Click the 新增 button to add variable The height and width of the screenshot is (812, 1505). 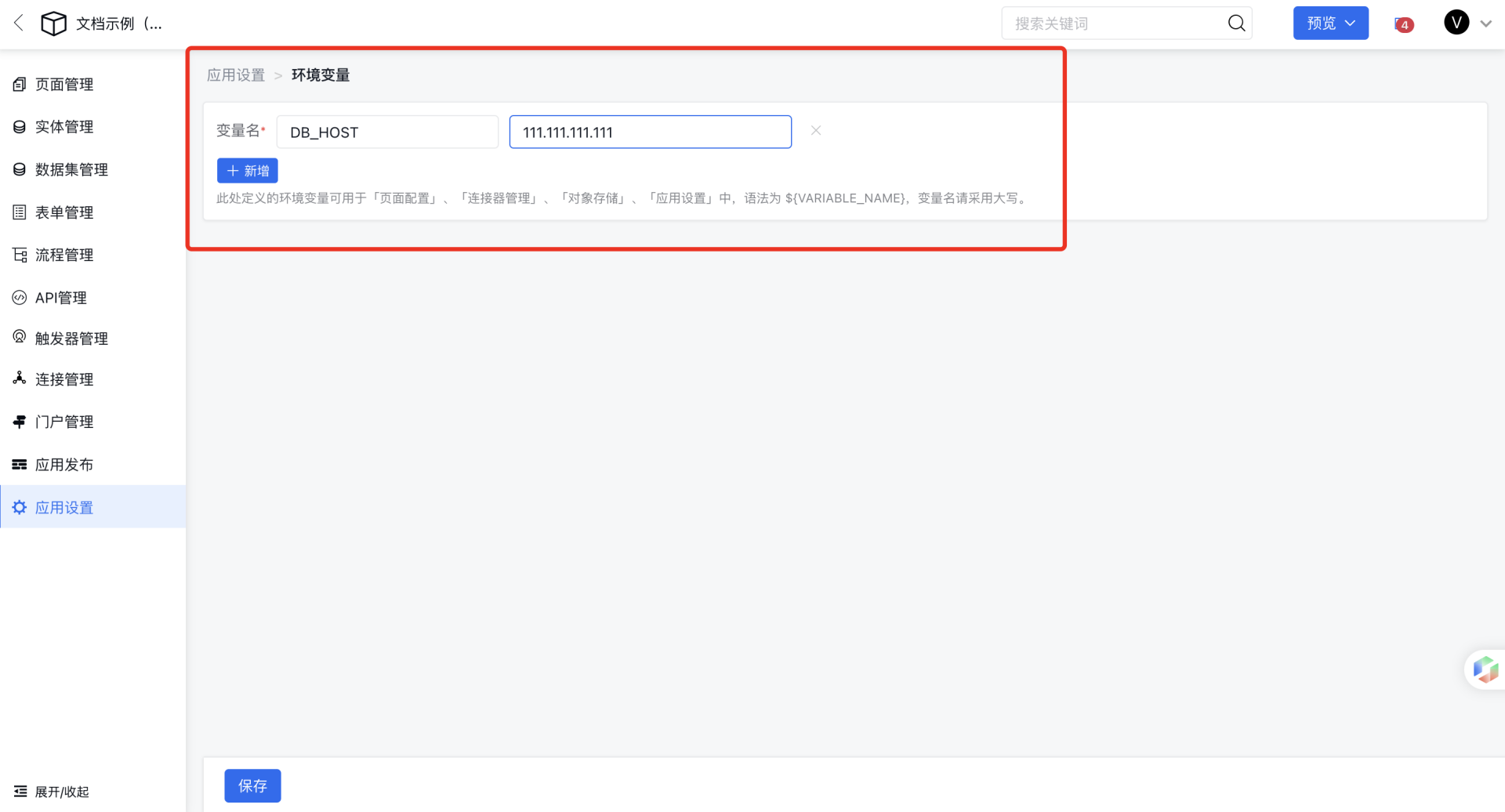point(247,170)
